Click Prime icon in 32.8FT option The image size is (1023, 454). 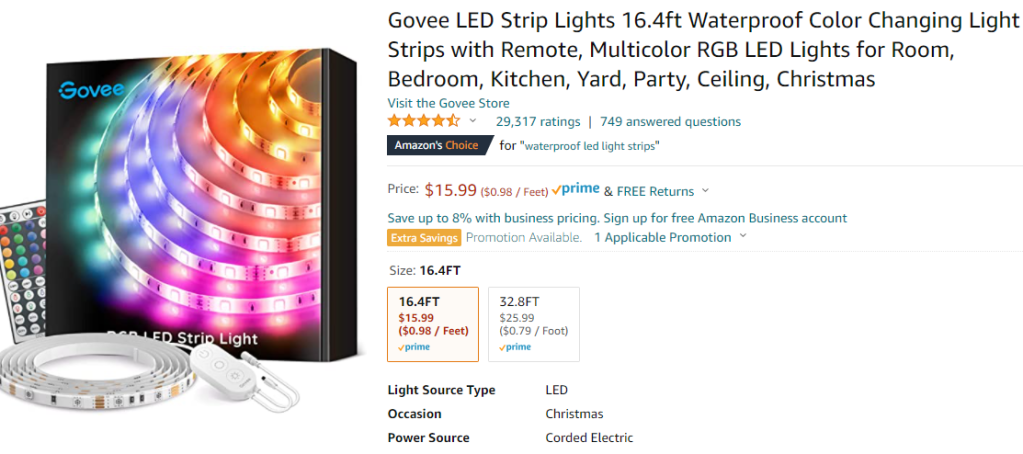(515, 347)
